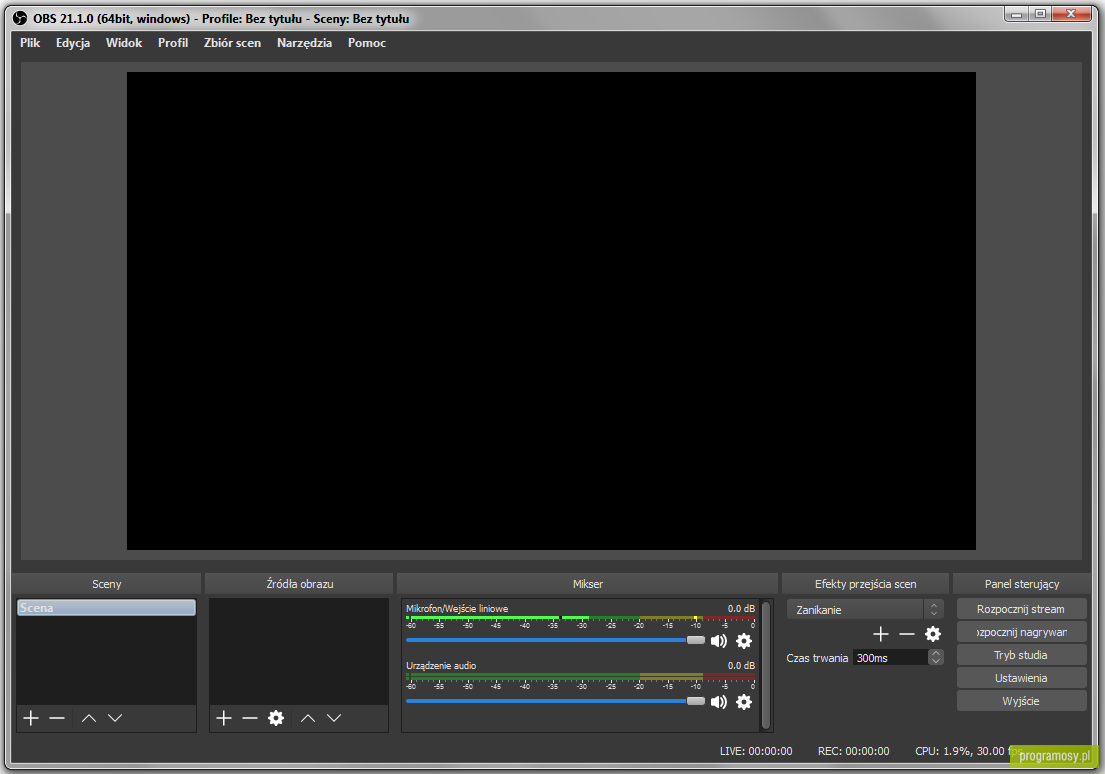1105x774 pixels.
Task: Click Urządzenie audio 0.0 dB value
Action: tap(741, 665)
